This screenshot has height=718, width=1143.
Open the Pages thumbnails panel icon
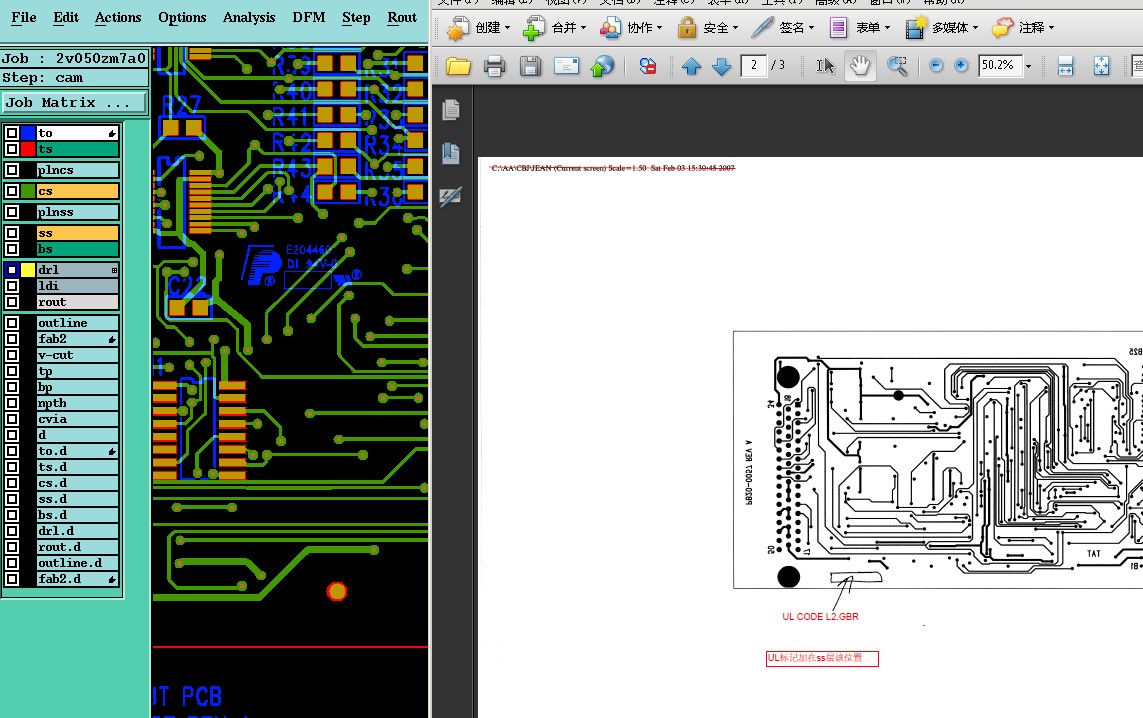click(x=451, y=110)
